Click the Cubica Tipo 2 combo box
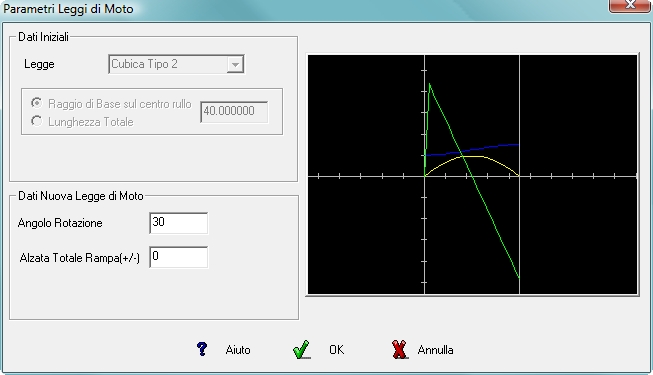This screenshot has height=375, width=653. point(176,64)
